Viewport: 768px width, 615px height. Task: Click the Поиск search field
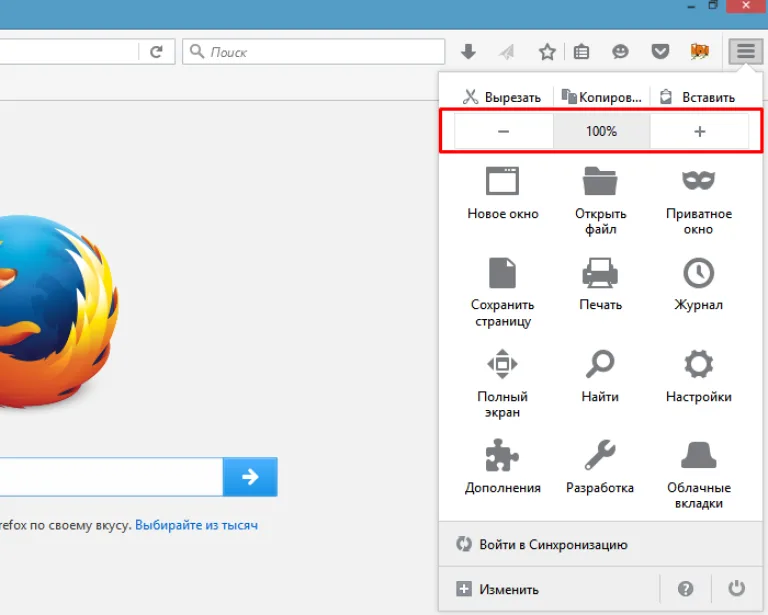pos(313,51)
